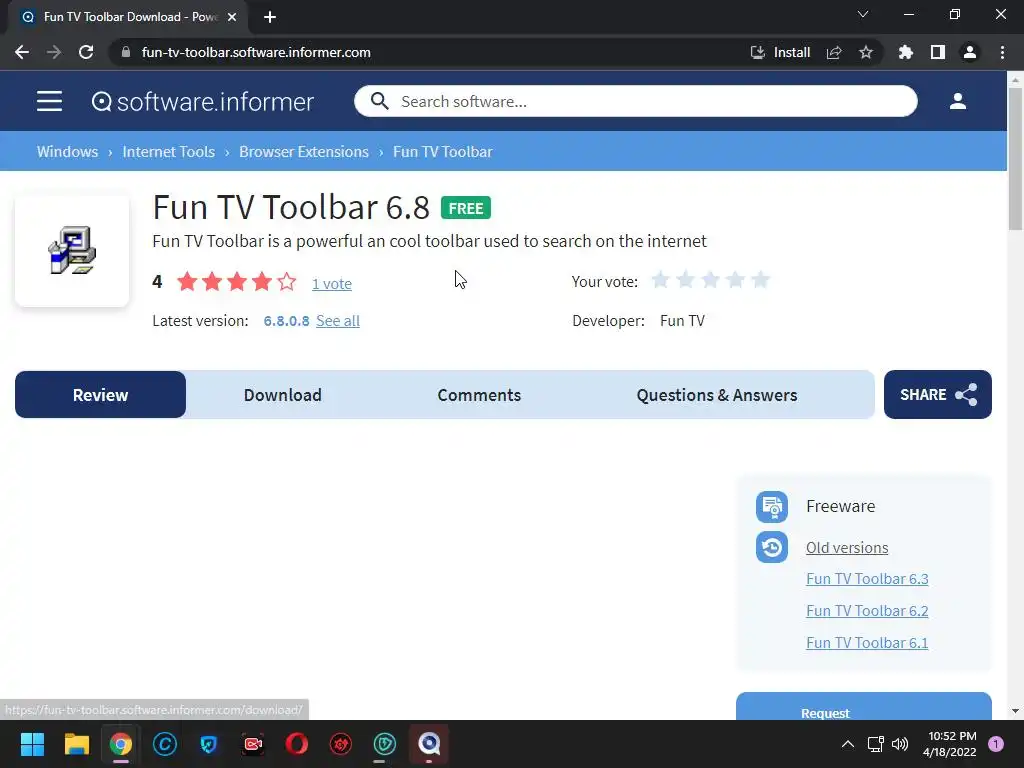Screen dimensions: 1024x768
Task: Open Google Chrome taskbar icon
Action: coord(120,744)
